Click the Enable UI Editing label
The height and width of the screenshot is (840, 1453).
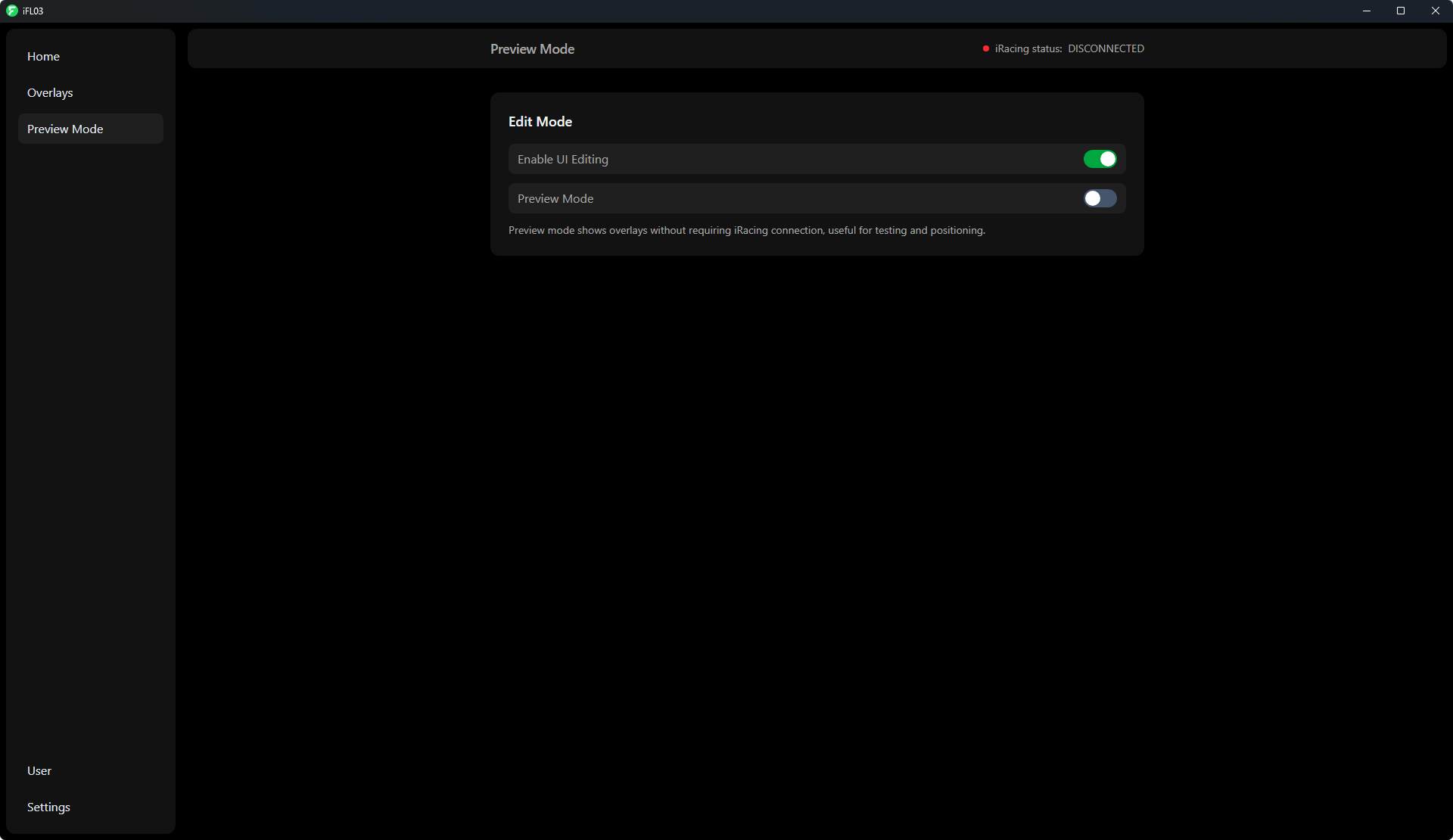pos(563,159)
